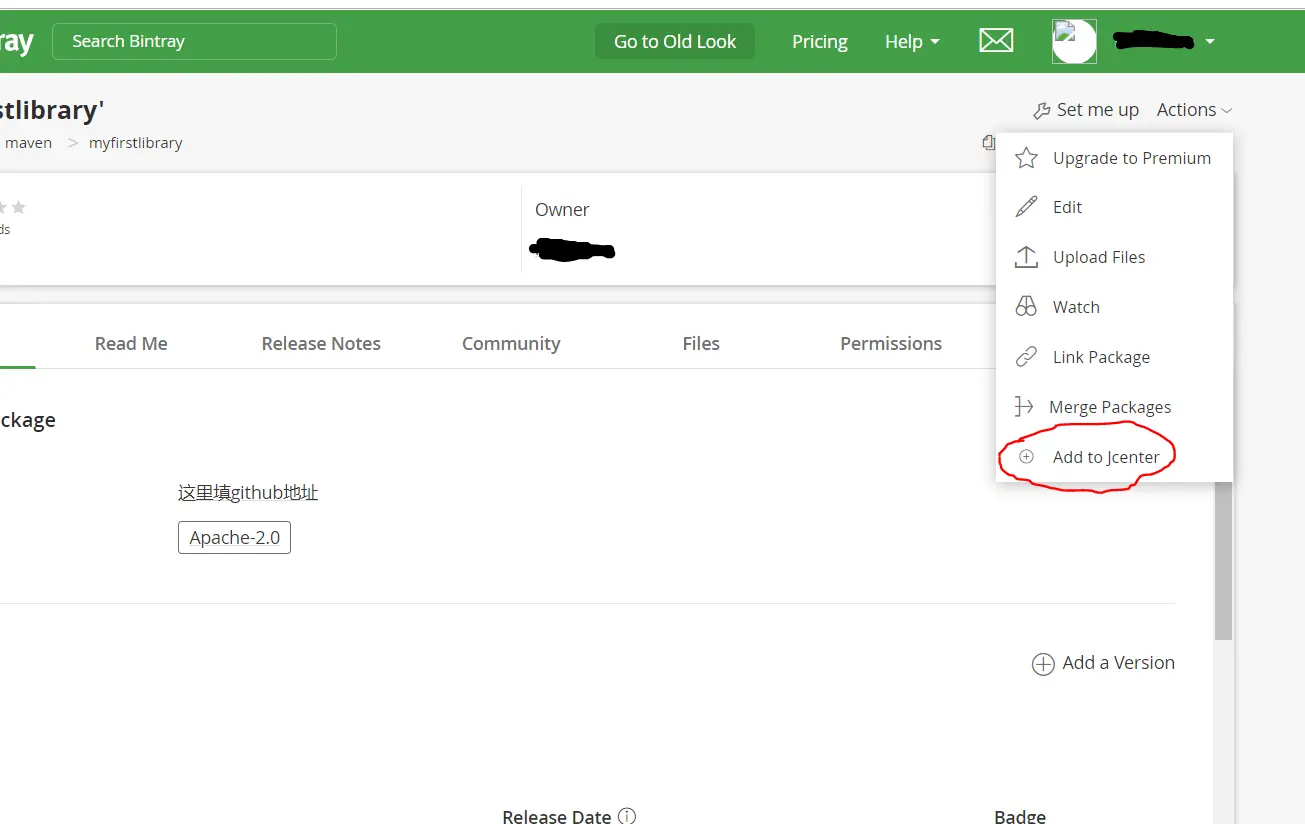The image size is (1305, 824).
Task: Click the chain link icon
Action: [1026, 357]
